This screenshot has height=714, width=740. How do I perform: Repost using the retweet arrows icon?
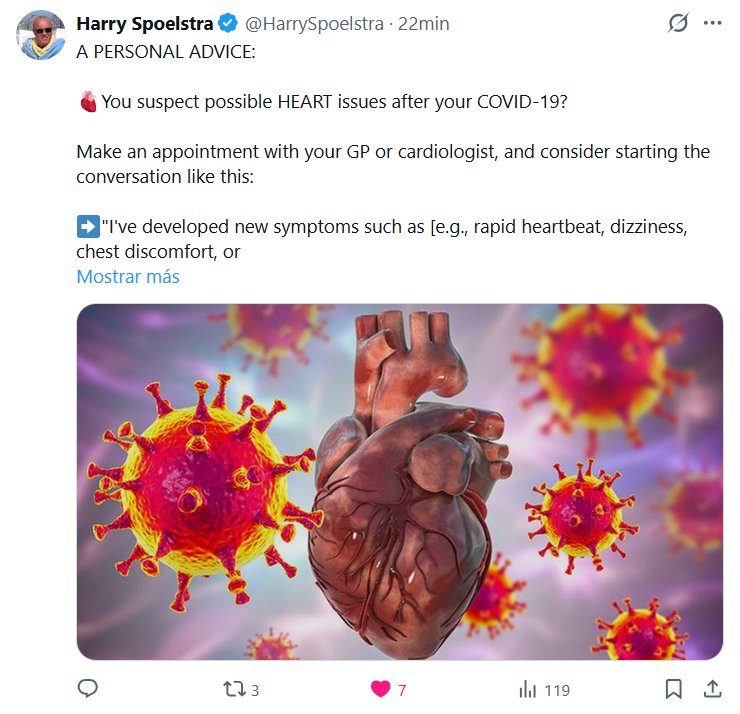[x=232, y=688]
